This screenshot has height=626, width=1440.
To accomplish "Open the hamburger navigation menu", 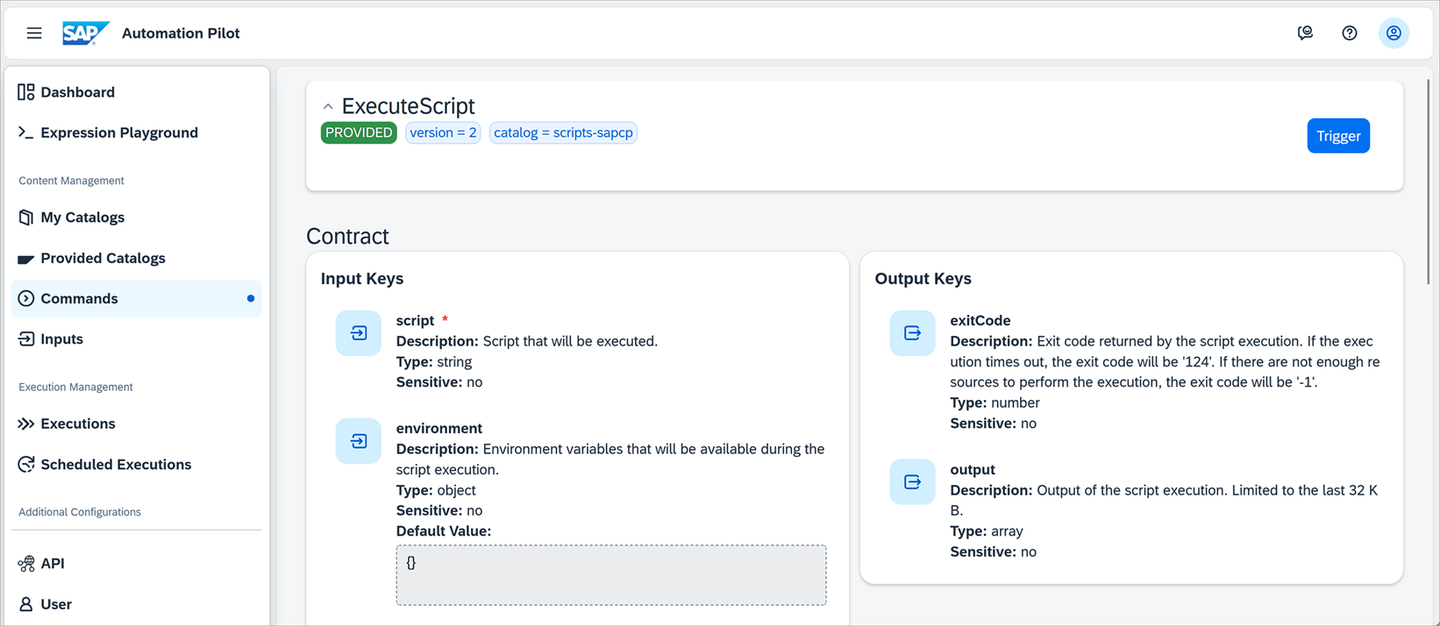I will click(34, 33).
